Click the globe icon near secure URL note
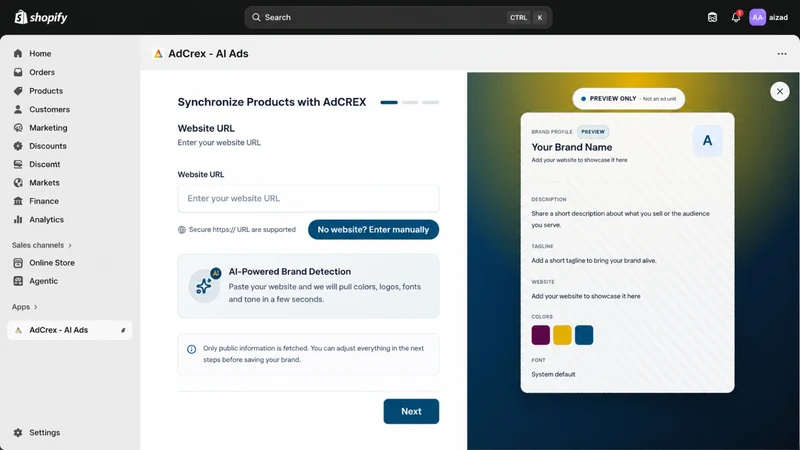 [x=182, y=230]
